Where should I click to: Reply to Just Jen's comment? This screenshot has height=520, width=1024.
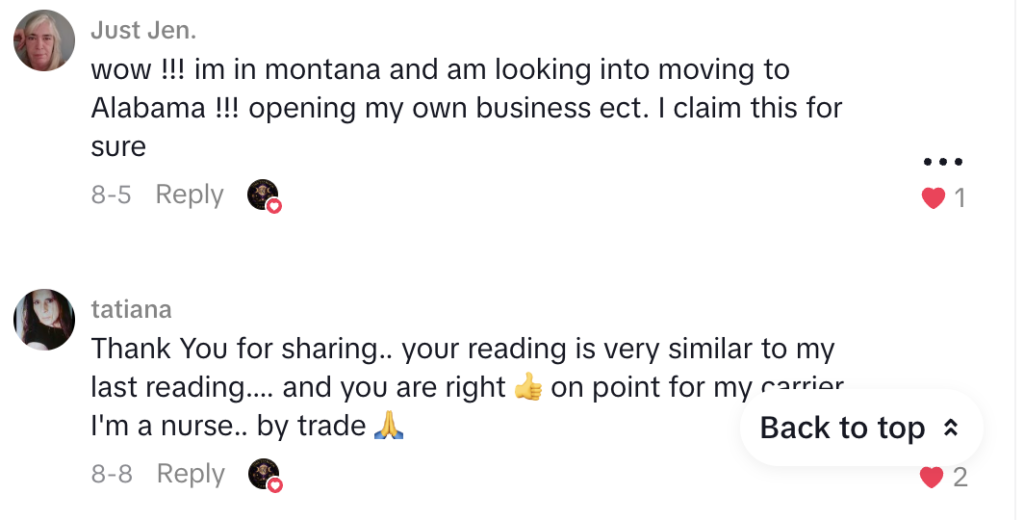tap(189, 195)
